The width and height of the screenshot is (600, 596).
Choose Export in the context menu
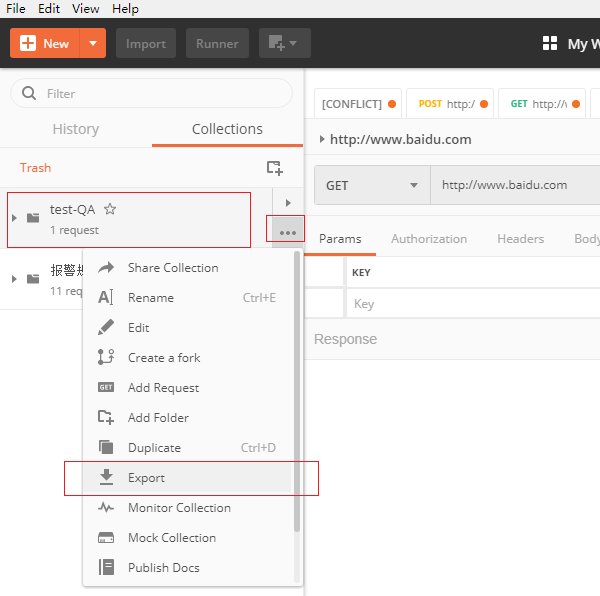pyautogui.click(x=146, y=478)
